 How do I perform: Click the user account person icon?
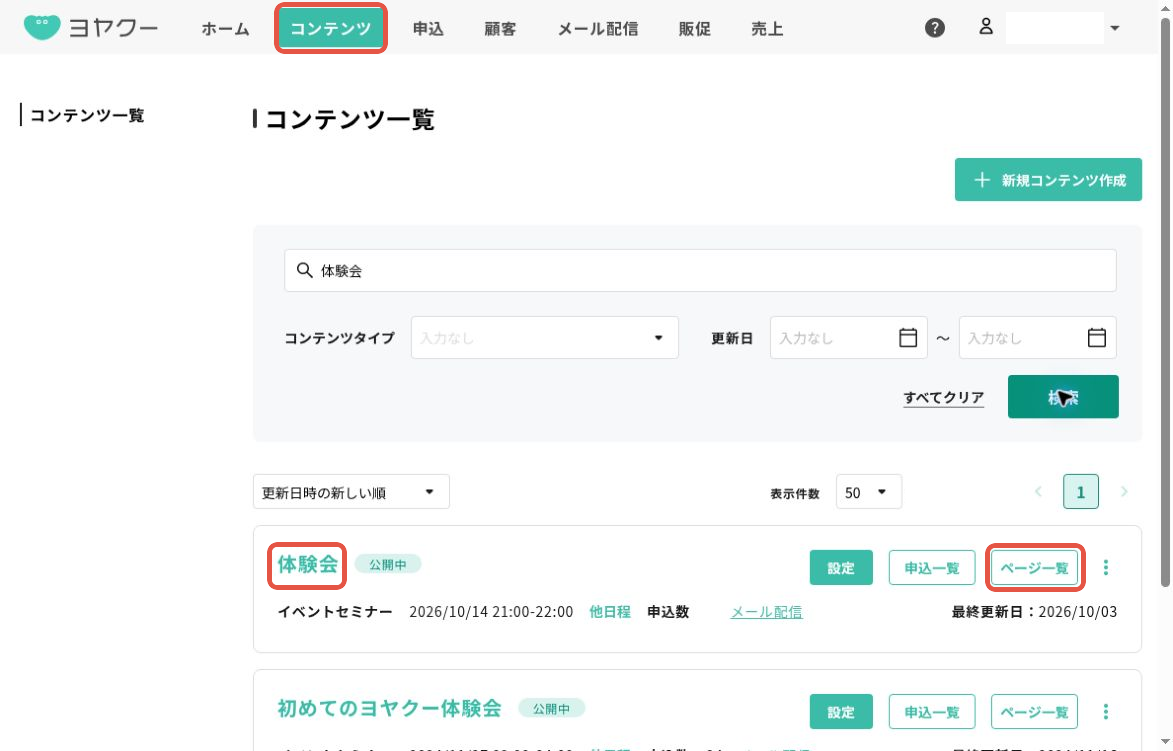986,27
